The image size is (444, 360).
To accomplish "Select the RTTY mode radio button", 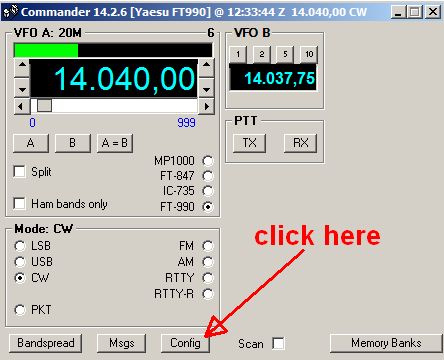I will point(208,278).
